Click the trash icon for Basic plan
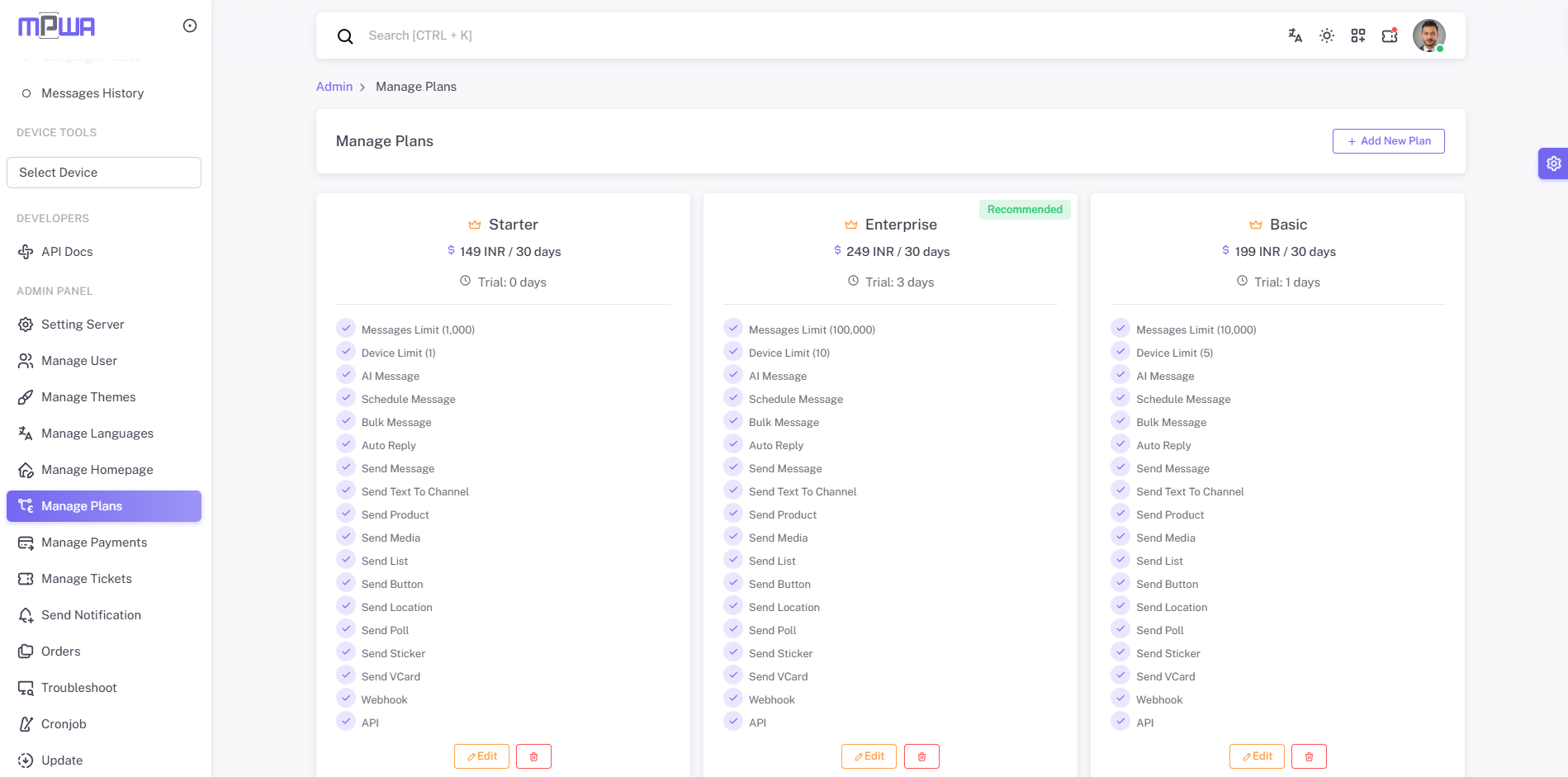Image resolution: width=1568 pixels, height=777 pixels. tap(1309, 756)
